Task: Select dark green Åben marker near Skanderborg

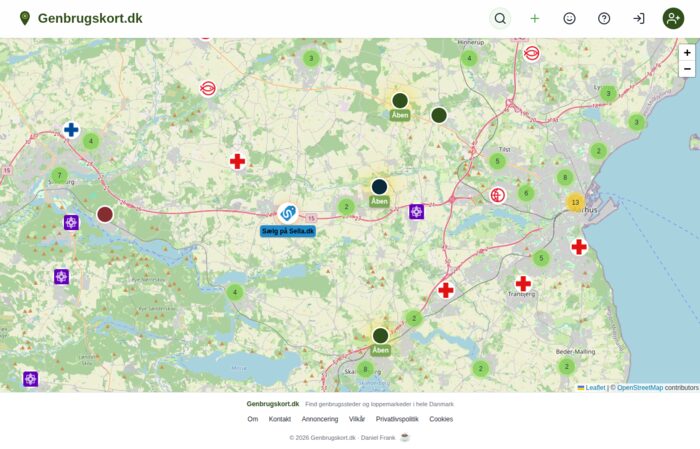Action: point(380,336)
